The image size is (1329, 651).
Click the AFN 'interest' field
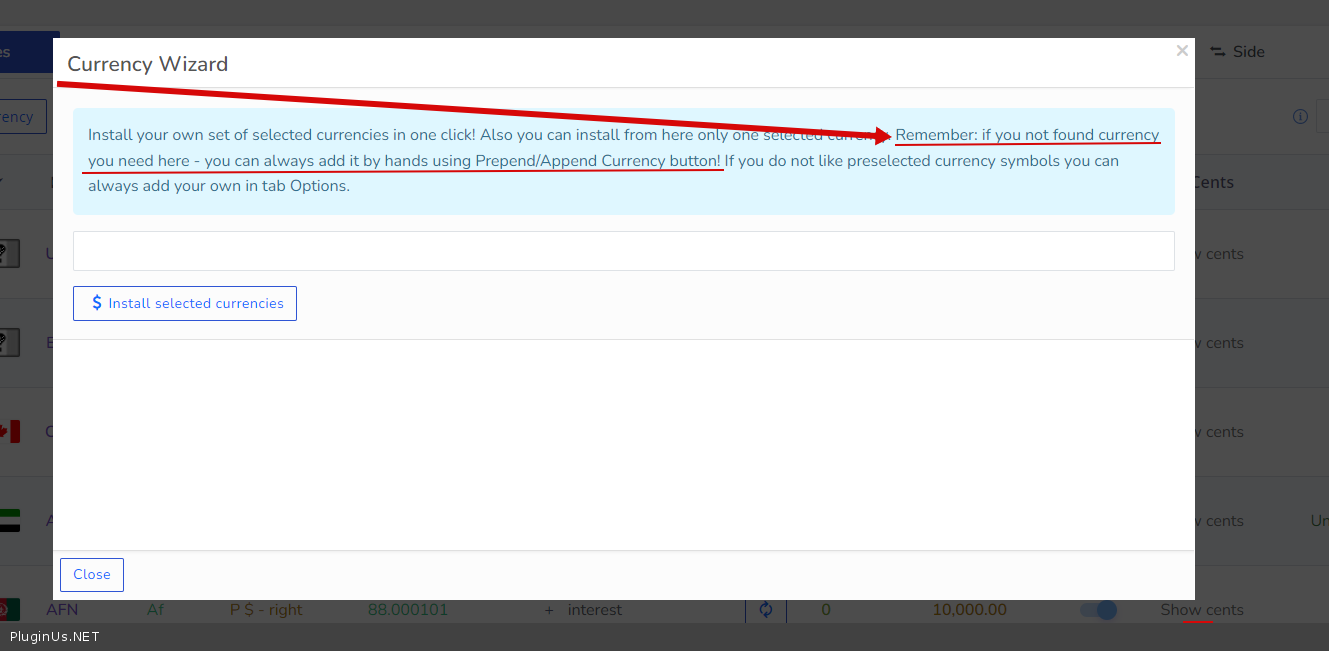pos(595,610)
